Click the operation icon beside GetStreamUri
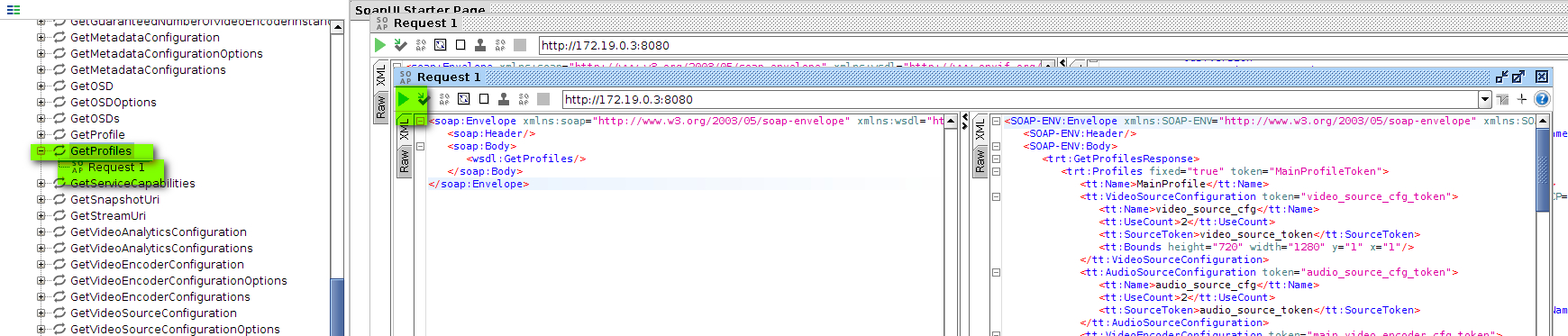This screenshot has width=1568, height=336. tap(59, 216)
